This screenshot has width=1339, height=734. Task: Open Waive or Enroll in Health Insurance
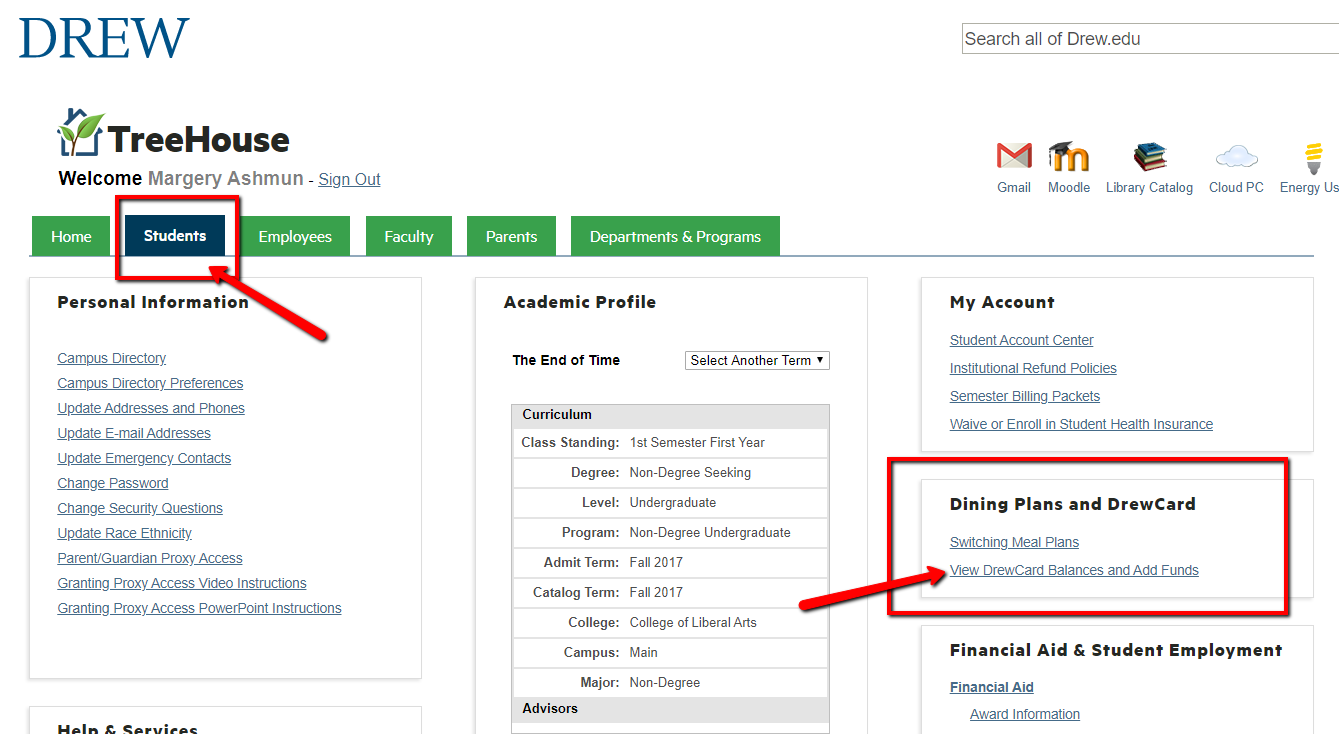[x=1081, y=424]
